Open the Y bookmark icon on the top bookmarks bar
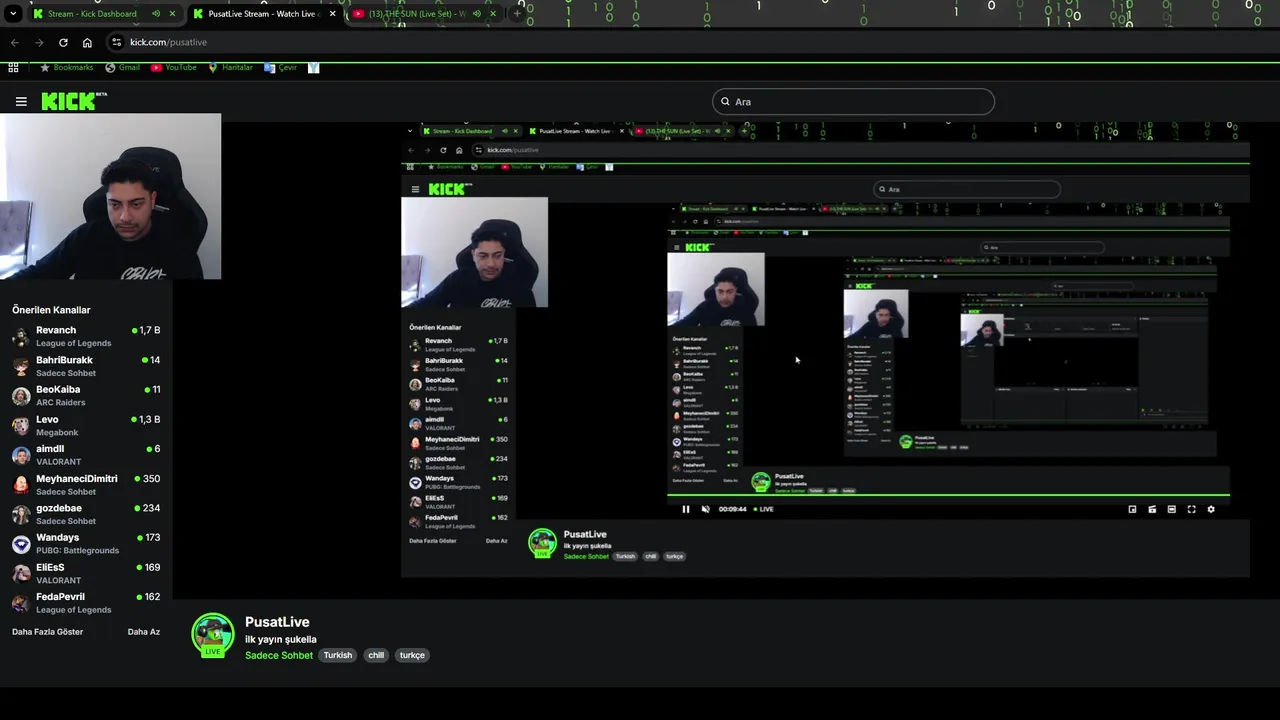The image size is (1280, 720). (x=313, y=68)
